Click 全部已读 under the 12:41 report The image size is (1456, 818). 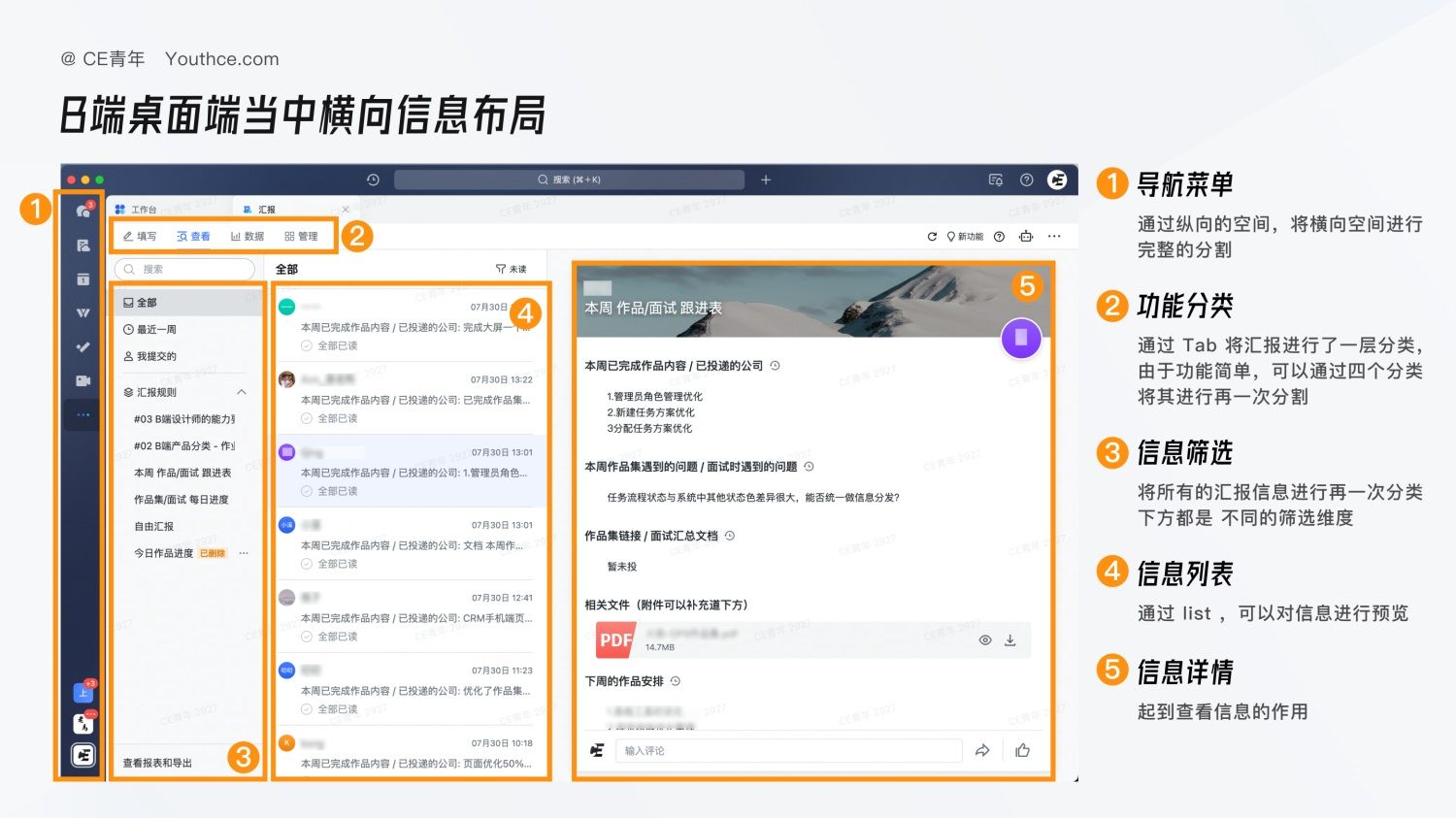point(329,637)
